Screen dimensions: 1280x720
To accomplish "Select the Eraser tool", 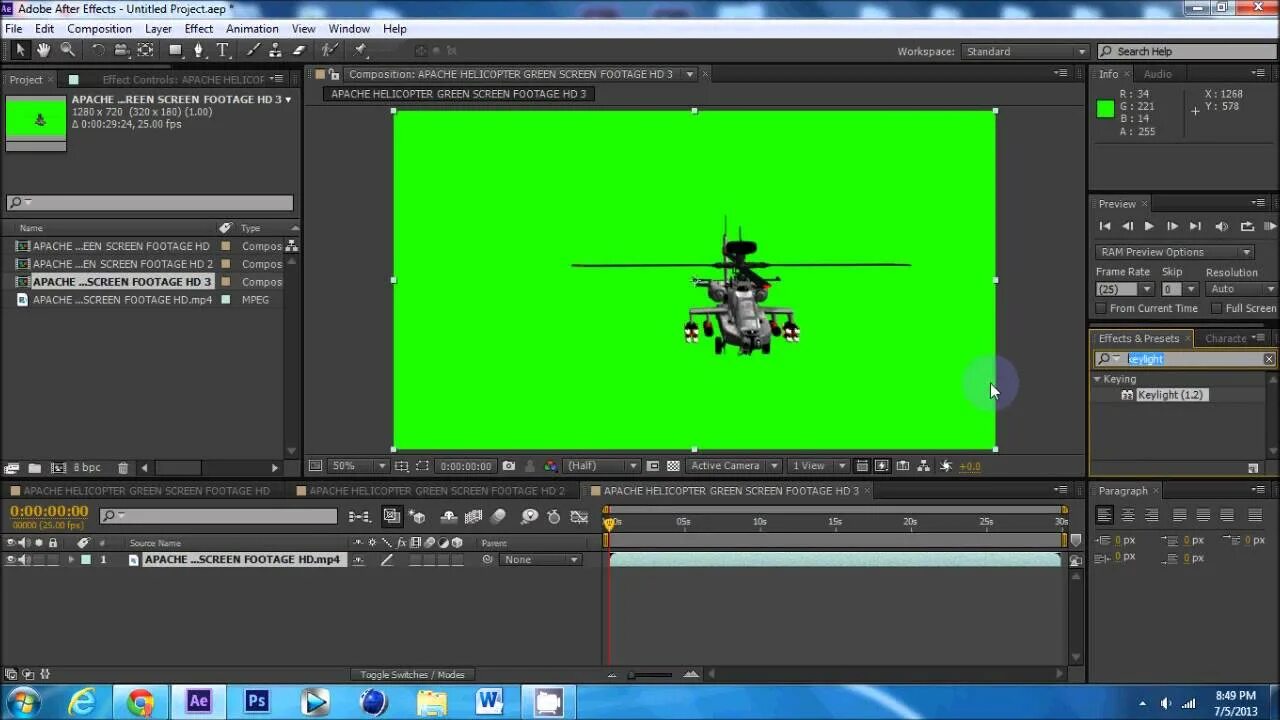I will tap(298, 50).
